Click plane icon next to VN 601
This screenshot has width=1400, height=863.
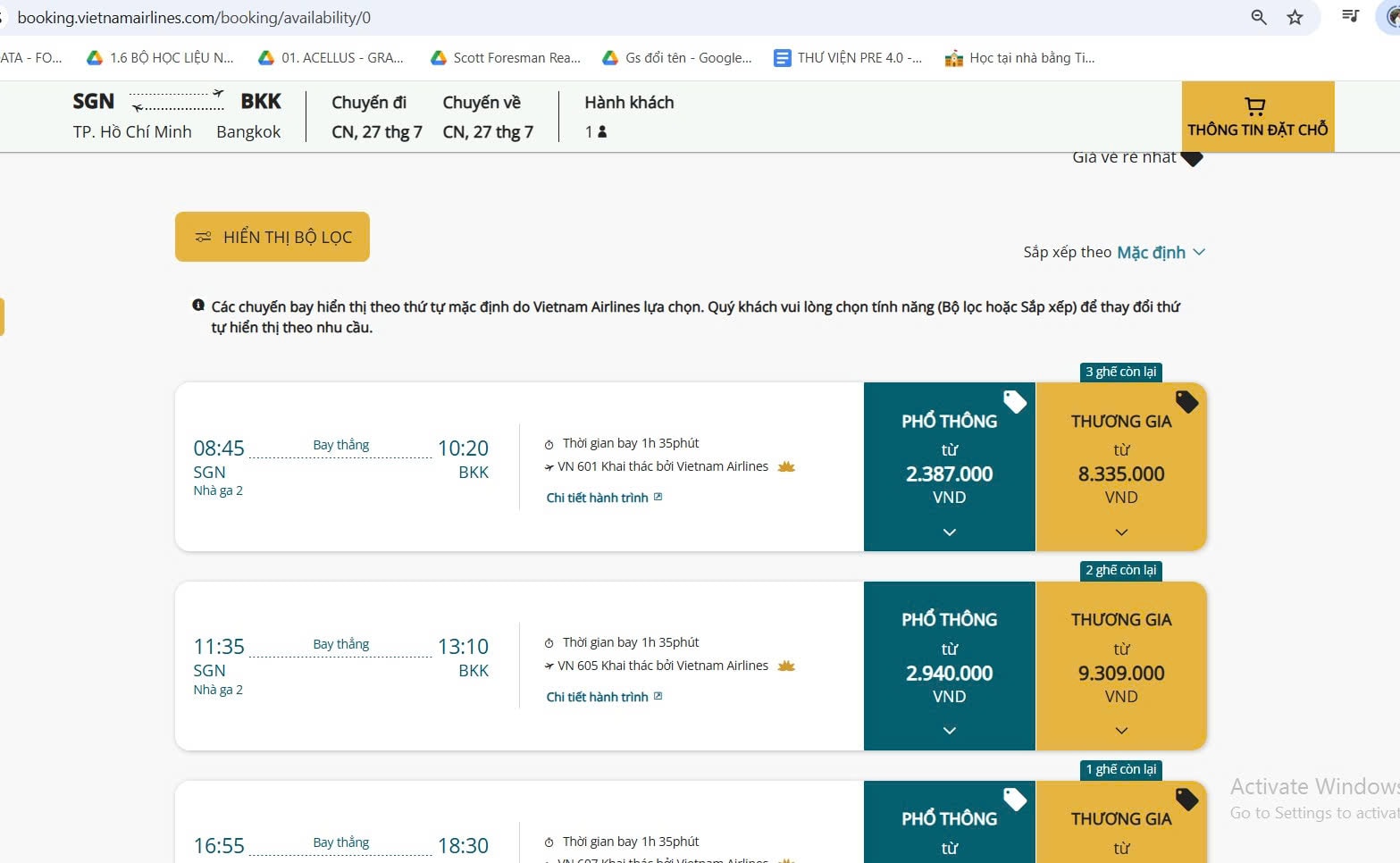[549, 467]
